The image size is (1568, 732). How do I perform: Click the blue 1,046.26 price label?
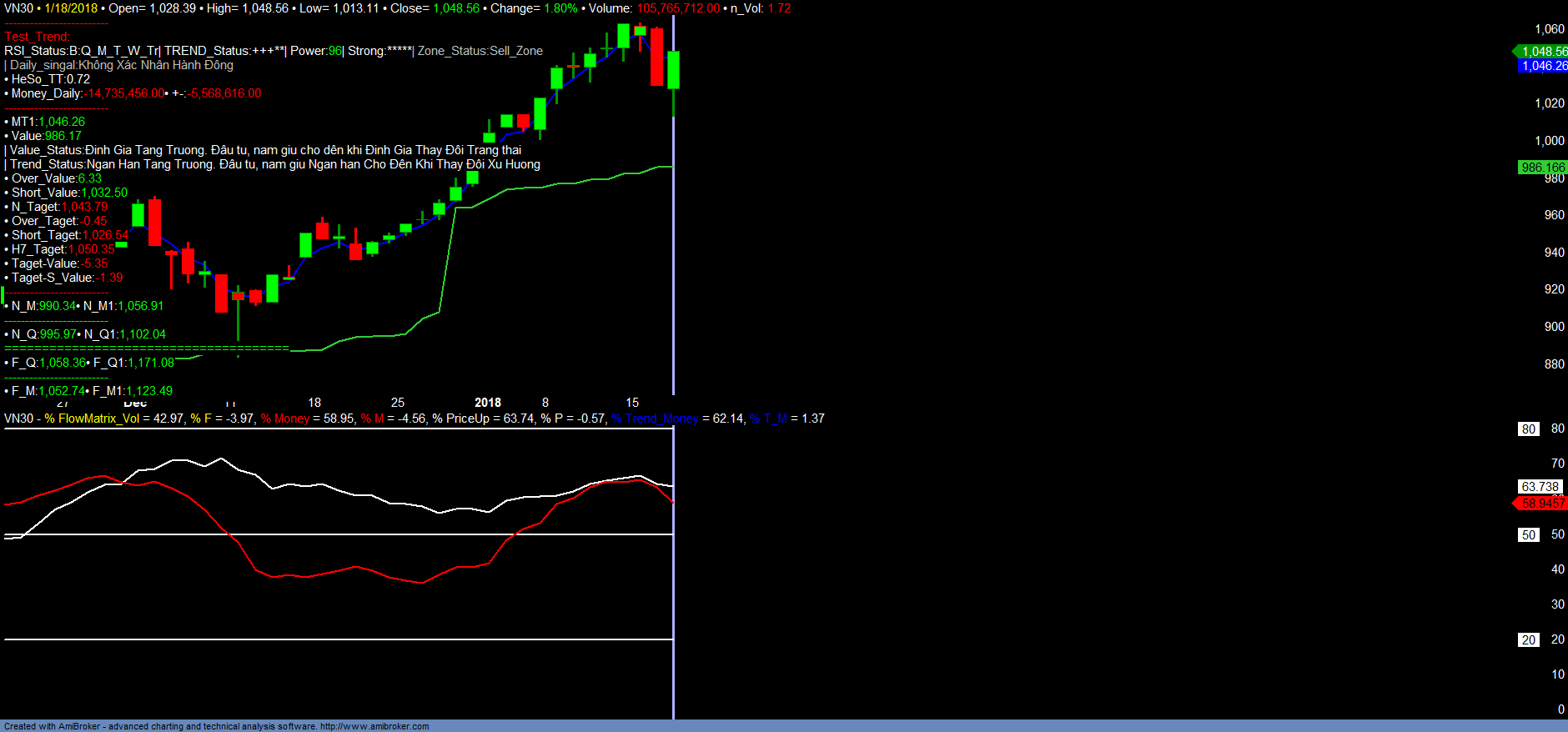coord(1543,66)
